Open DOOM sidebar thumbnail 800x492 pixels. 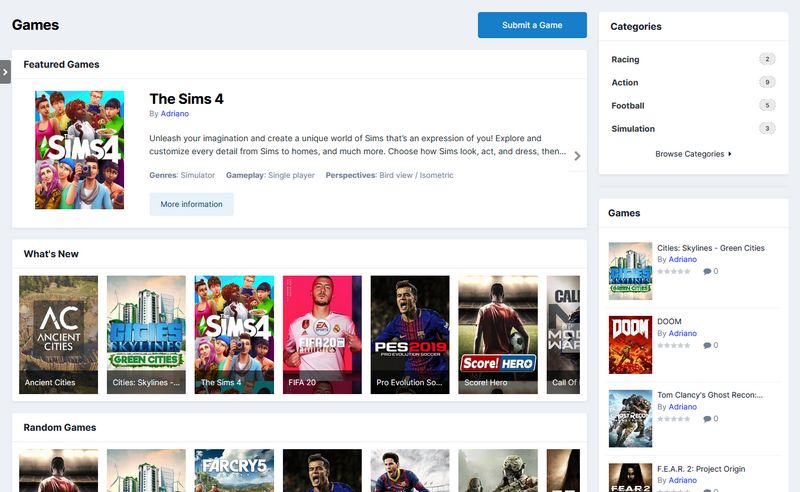(630, 345)
